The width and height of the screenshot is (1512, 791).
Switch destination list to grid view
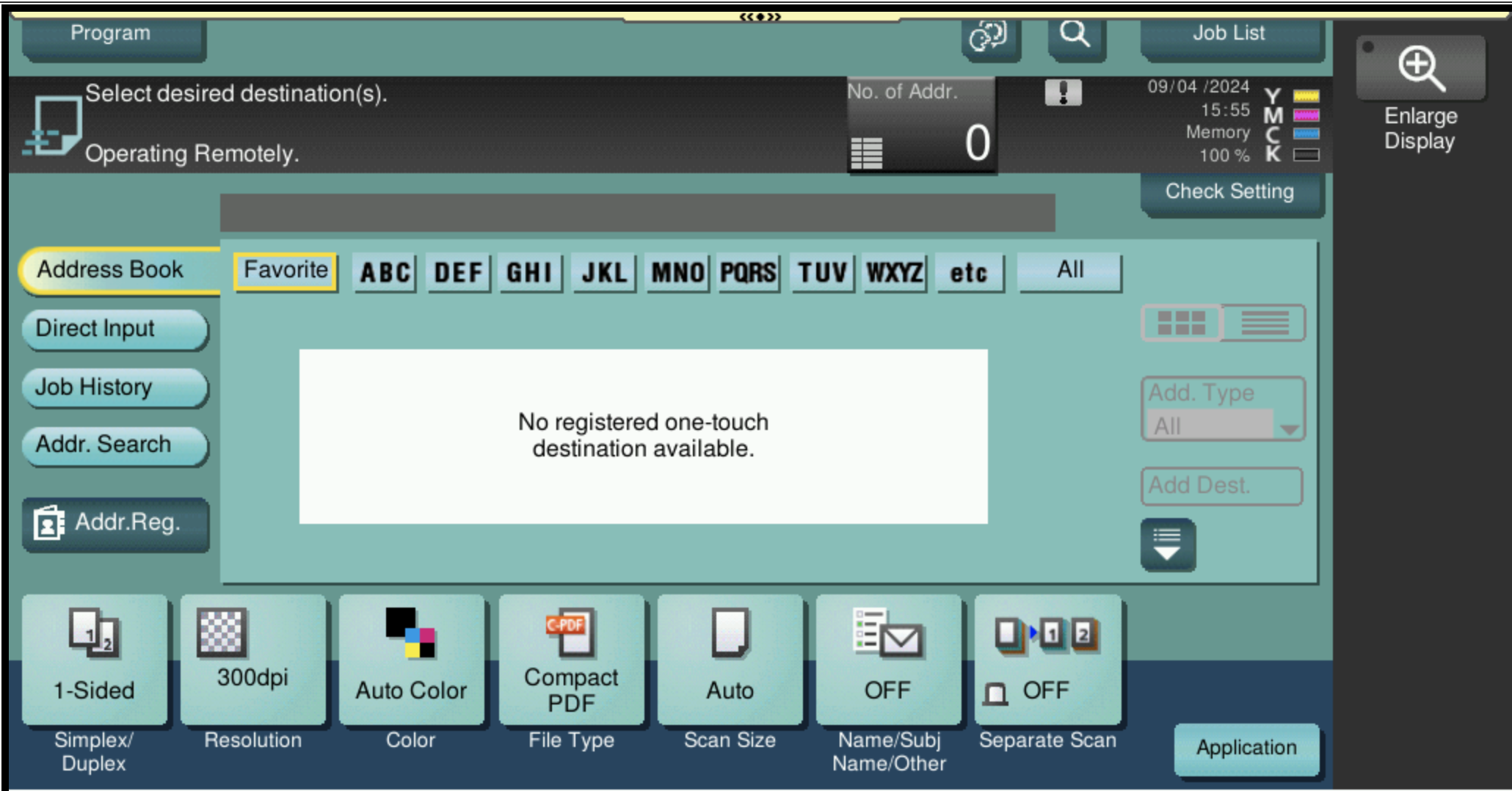coord(1181,323)
